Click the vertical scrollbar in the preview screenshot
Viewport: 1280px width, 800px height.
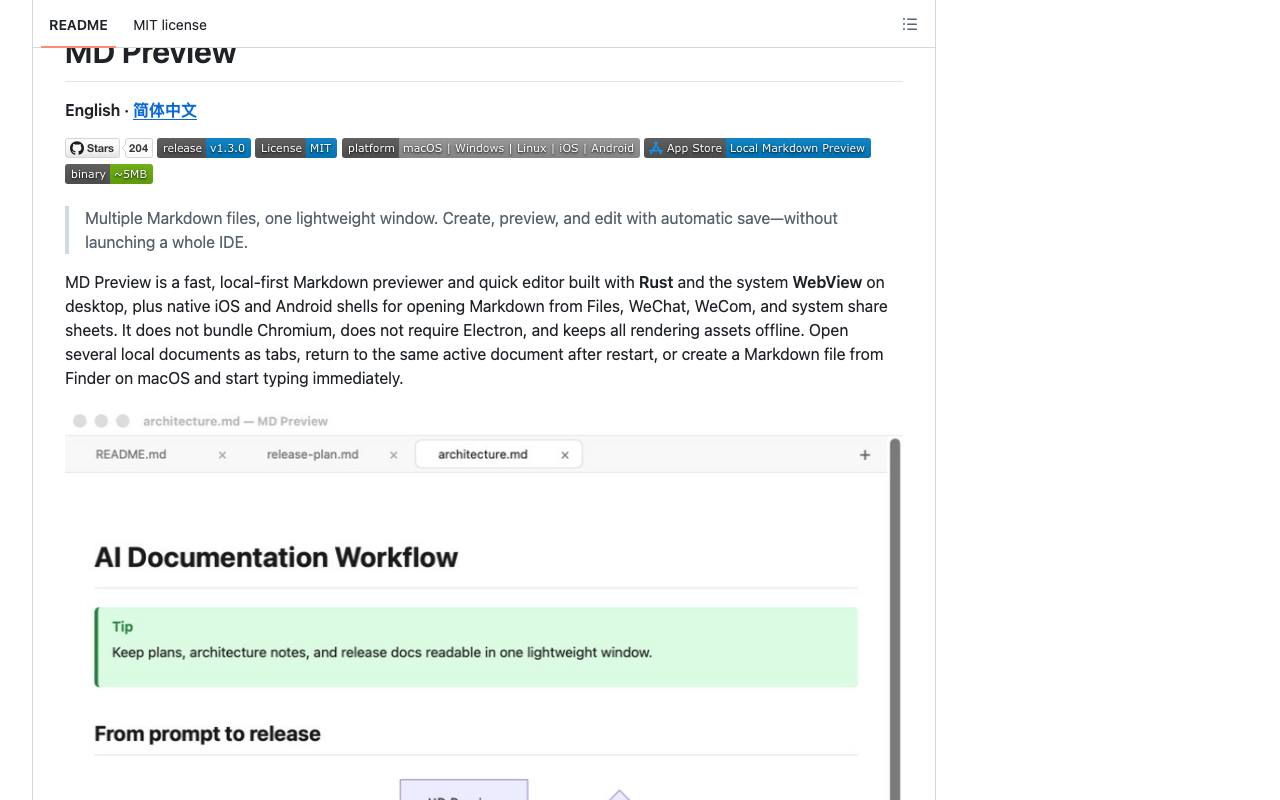click(895, 619)
